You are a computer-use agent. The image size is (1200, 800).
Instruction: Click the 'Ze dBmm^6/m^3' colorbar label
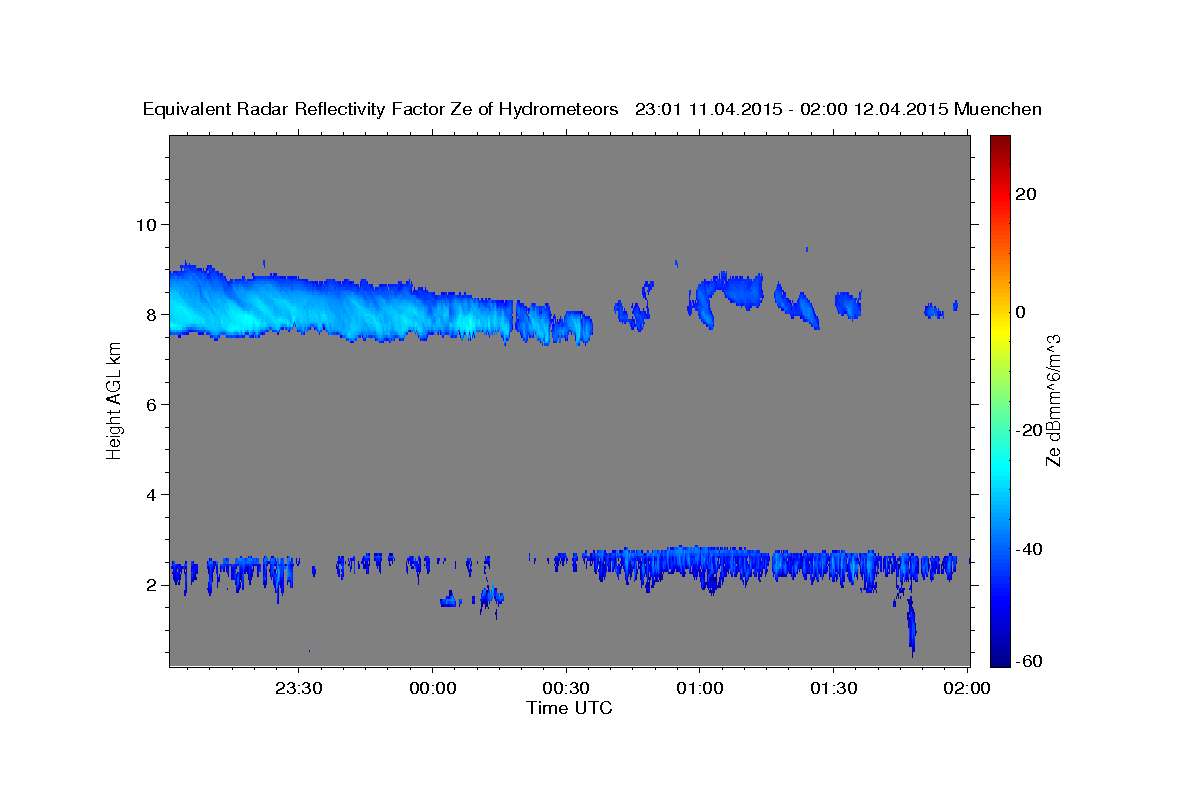tap(1053, 400)
